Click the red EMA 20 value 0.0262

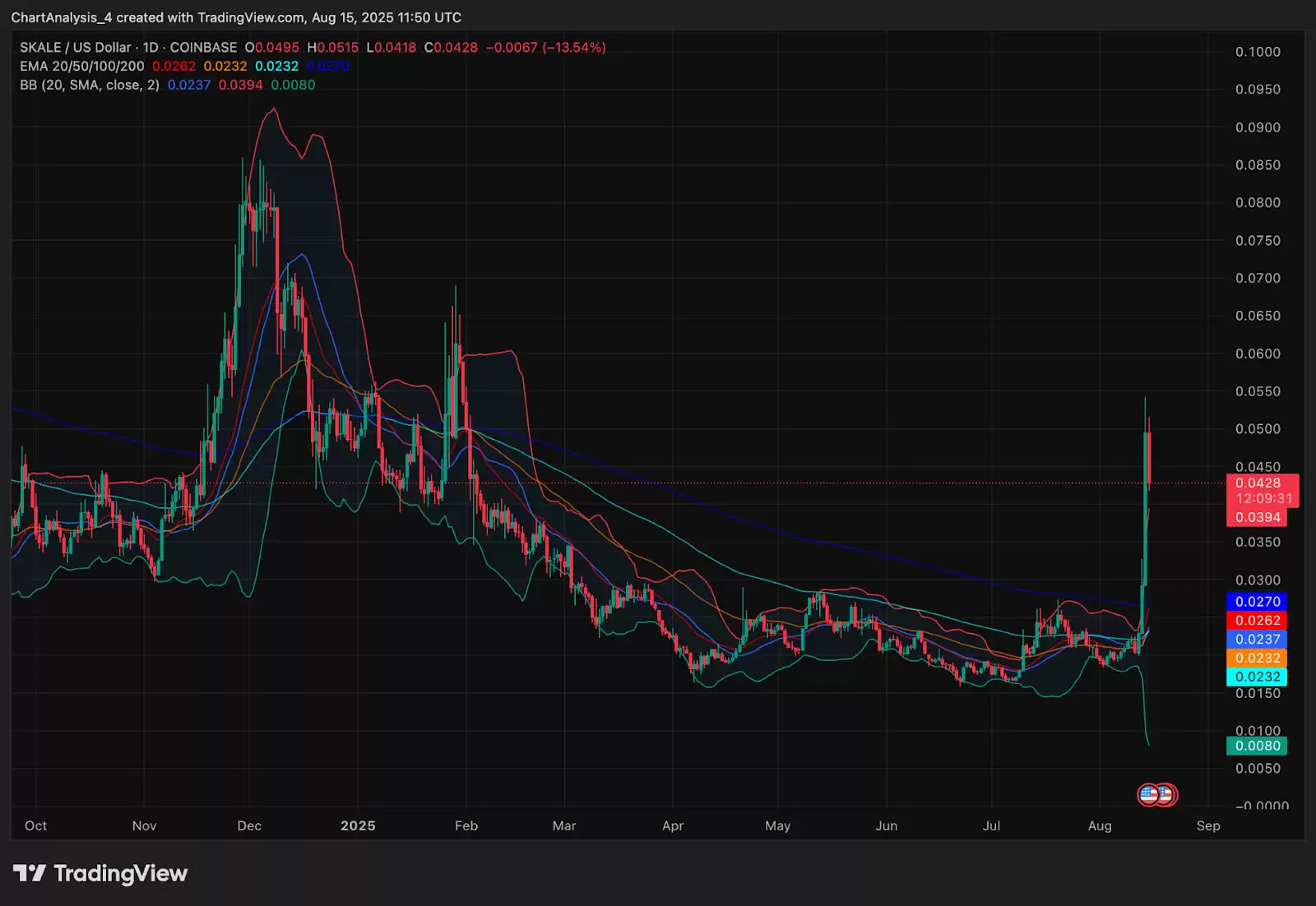[x=174, y=67]
